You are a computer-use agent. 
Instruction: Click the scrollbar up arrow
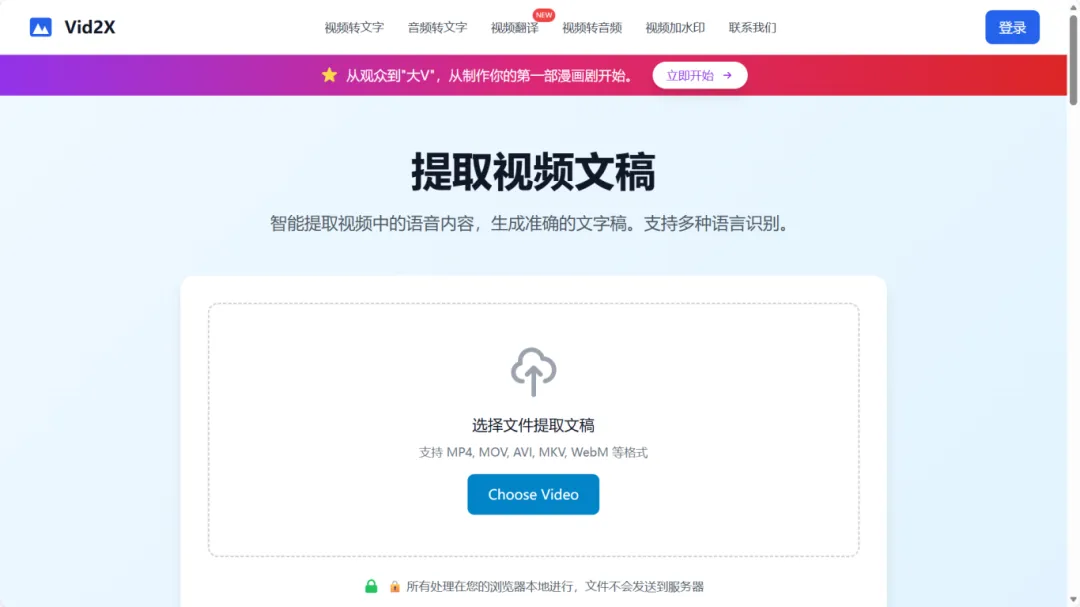tap(1073, 6)
